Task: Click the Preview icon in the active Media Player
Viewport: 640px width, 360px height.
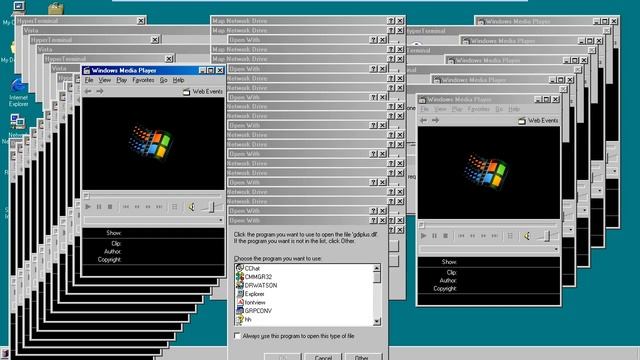Action: tap(175, 207)
